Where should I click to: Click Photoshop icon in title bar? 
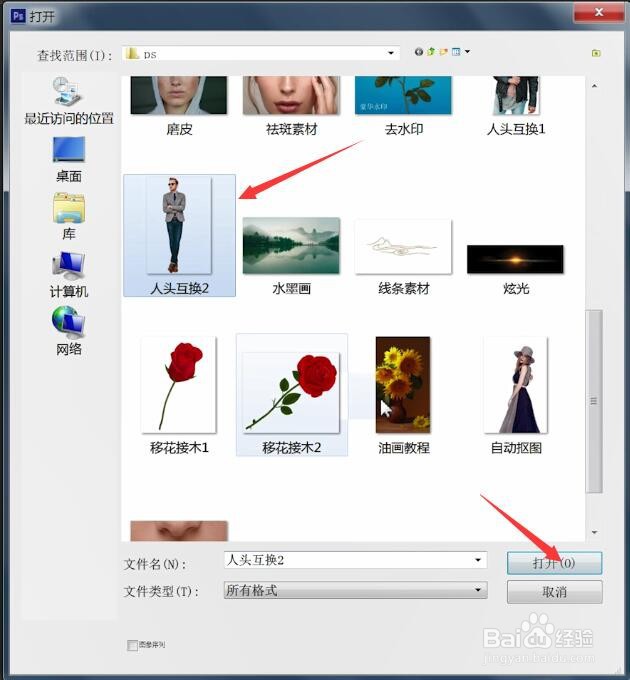click(18, 16)
